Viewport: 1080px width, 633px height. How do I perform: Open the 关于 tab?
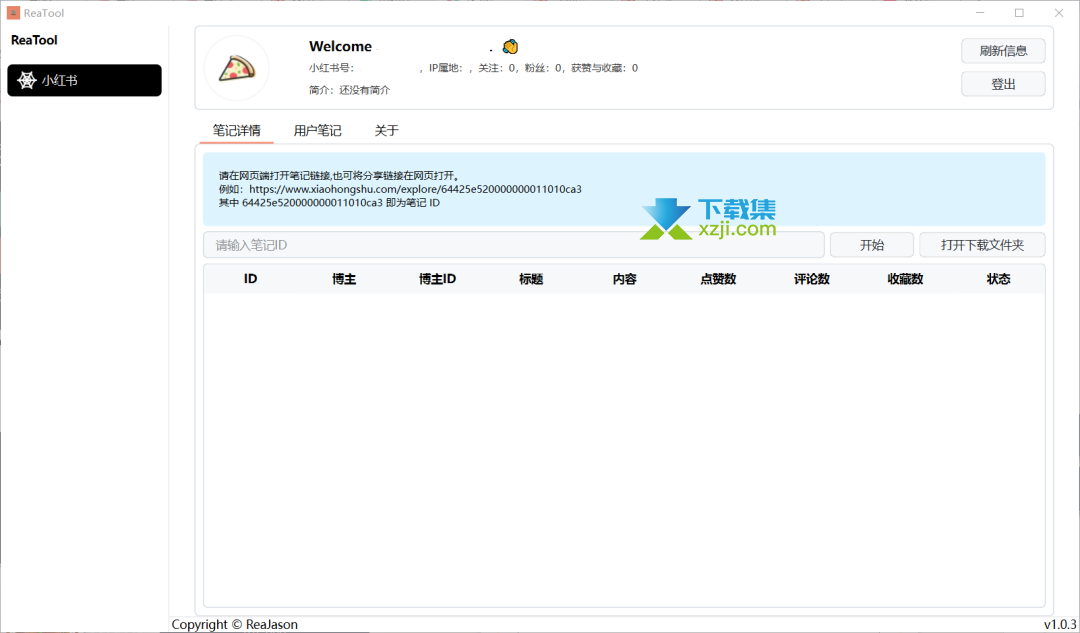pyautogui.click(x=386, y=130)
